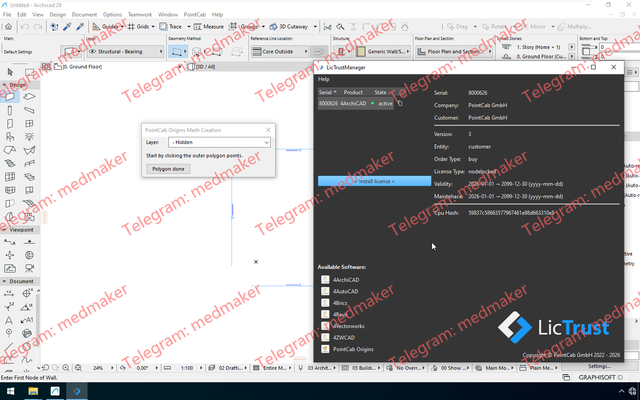Toggle visibility eye of Structural - Bearing layer
Screen dimensions: 640x400
pyautogui.click(x=92, y=51)
